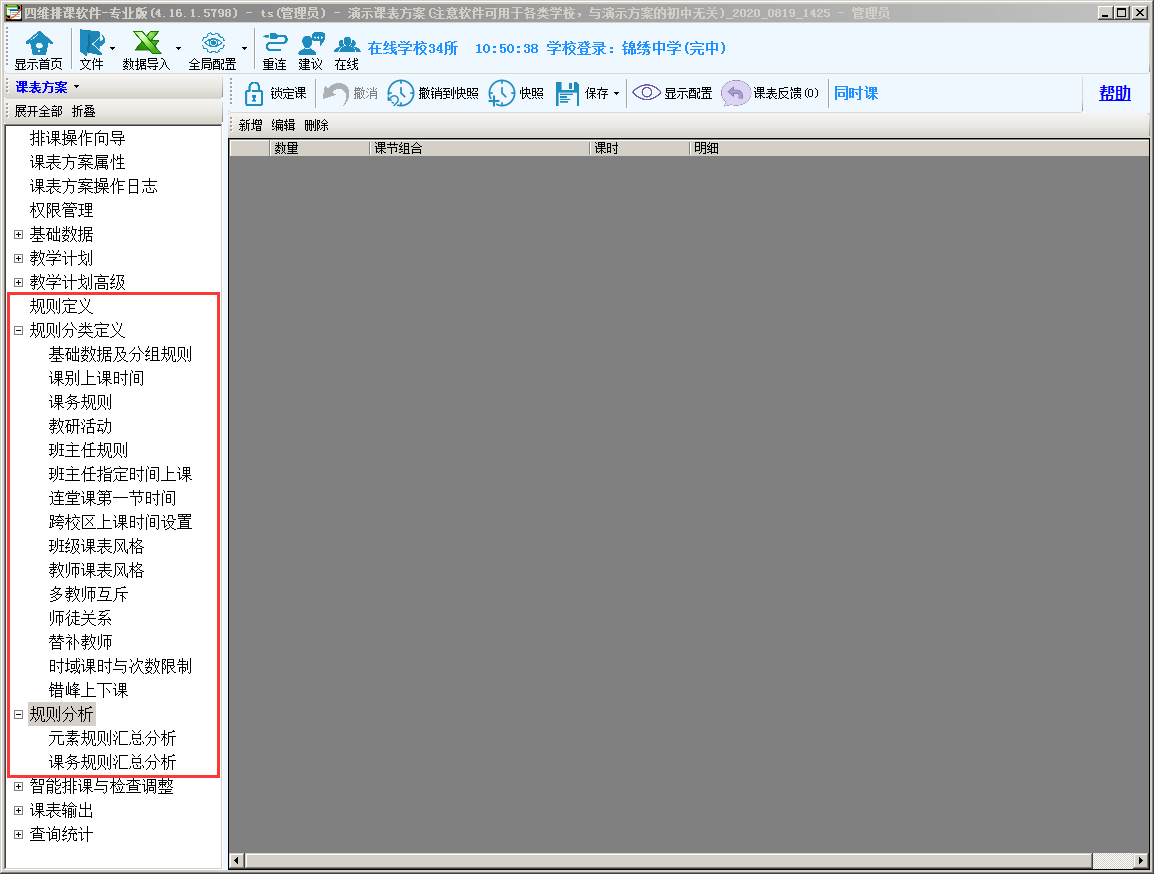This screenshot has width=1154, height=874.
Task: Click 新增 in the table menu
Action: click(250, 126)
